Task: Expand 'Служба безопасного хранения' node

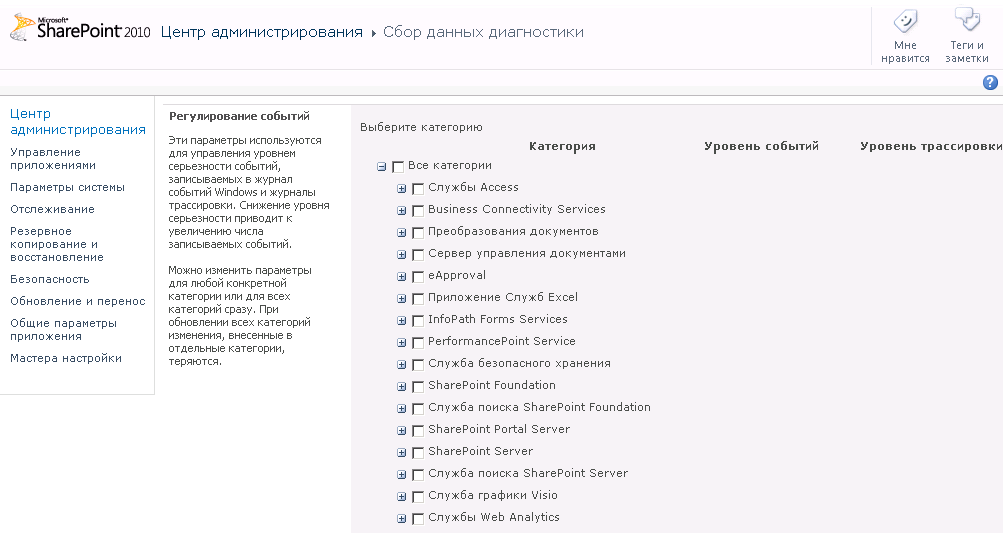Action: tap(402, 365)
